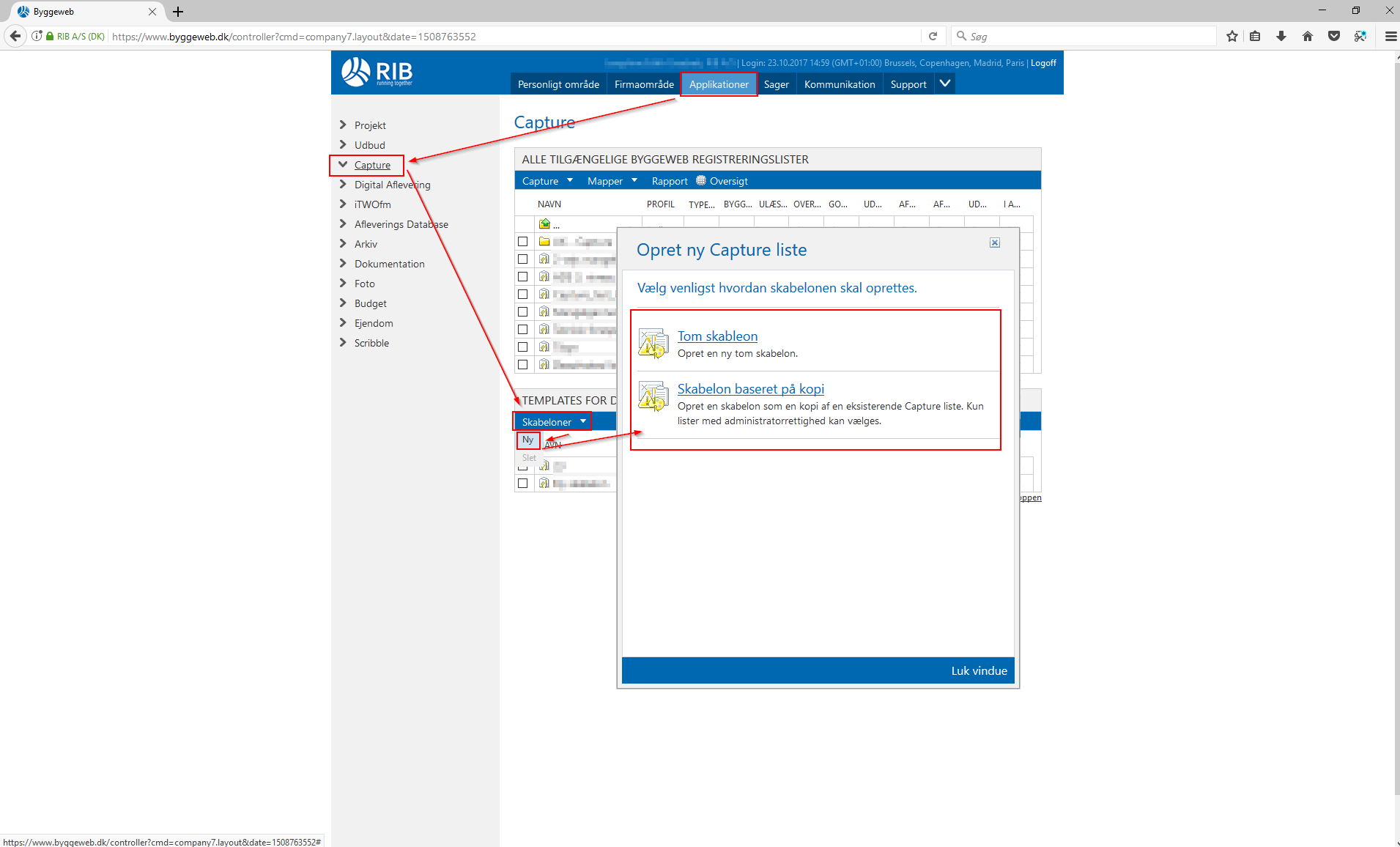
Task: Open the browser hamburger menu
Action: [1390, 36]
